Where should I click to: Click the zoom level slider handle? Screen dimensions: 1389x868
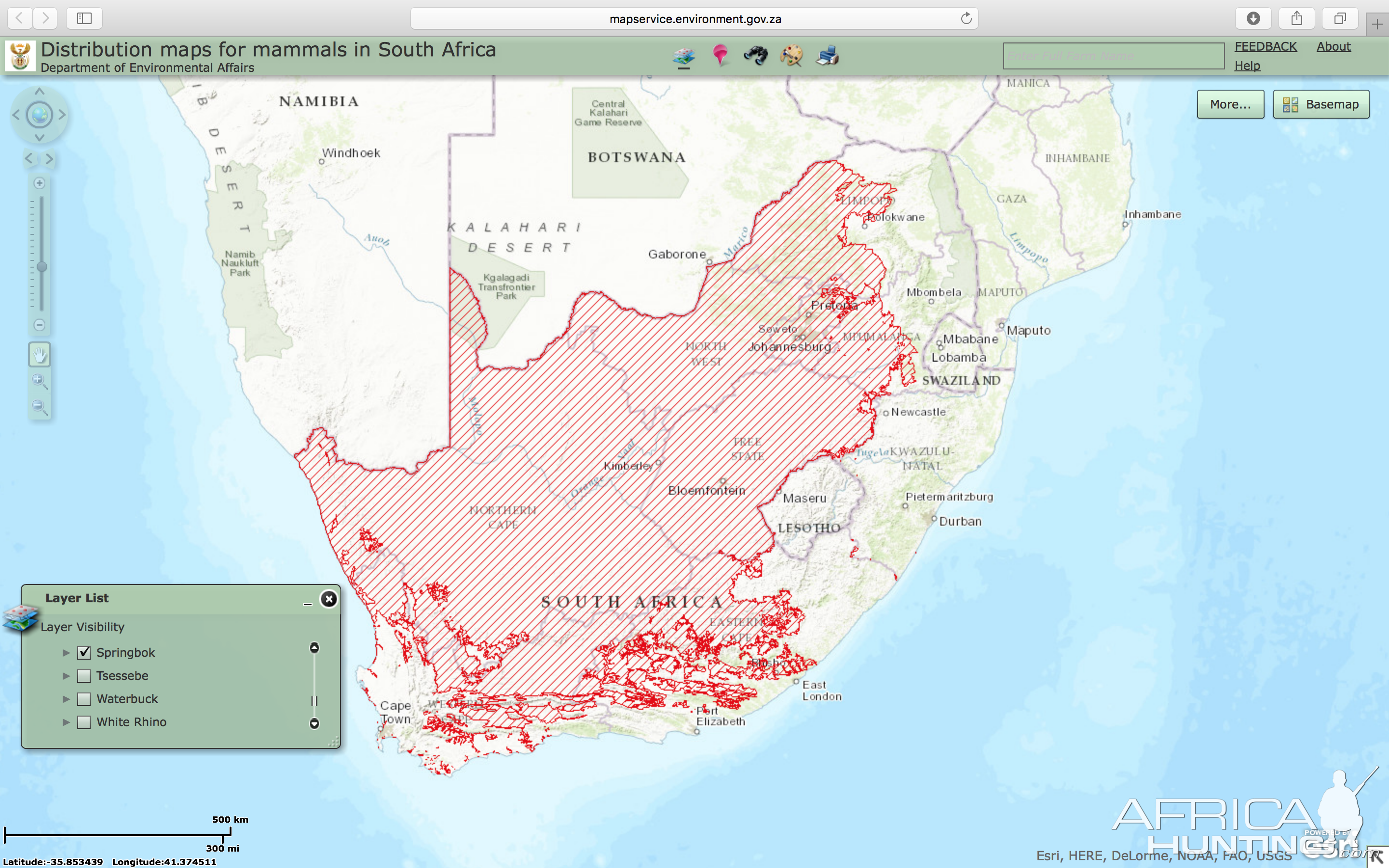(41, 267)
